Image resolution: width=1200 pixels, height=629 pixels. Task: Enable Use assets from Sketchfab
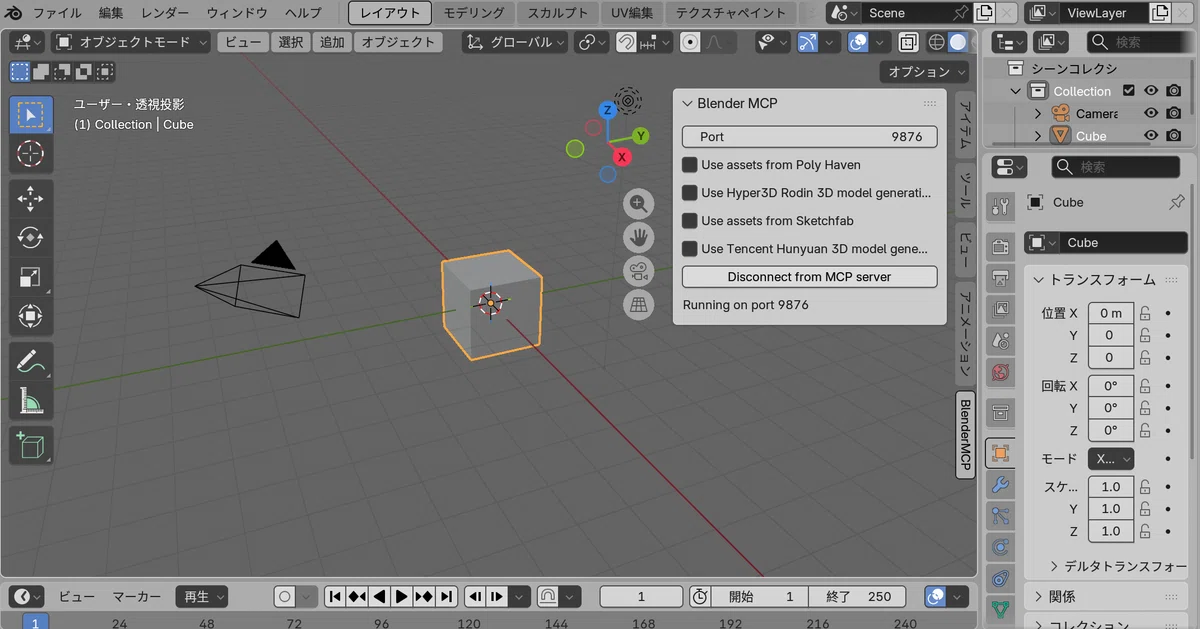tap(690, 221)
